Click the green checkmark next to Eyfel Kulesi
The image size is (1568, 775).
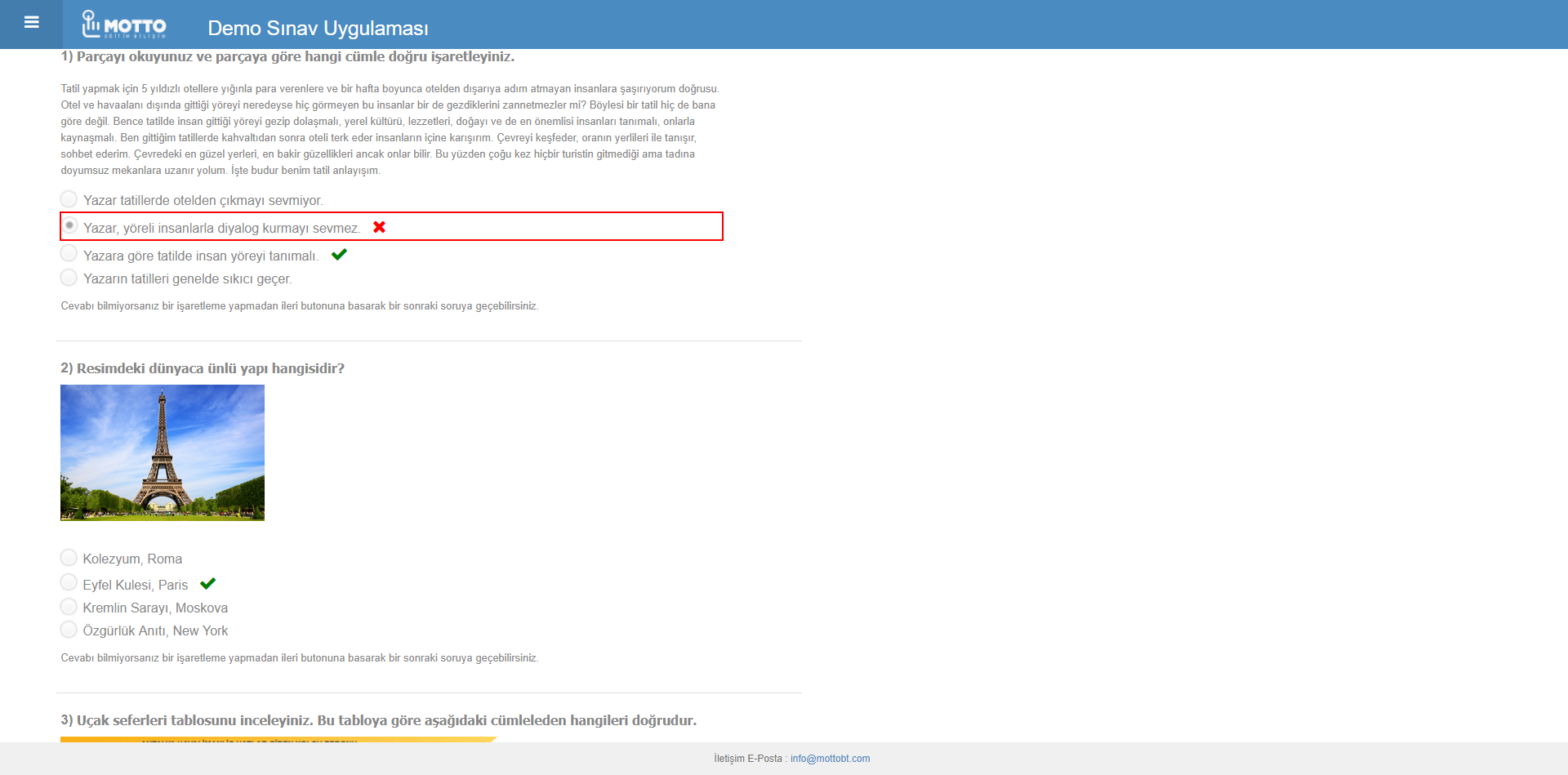[x=207, y=584]
